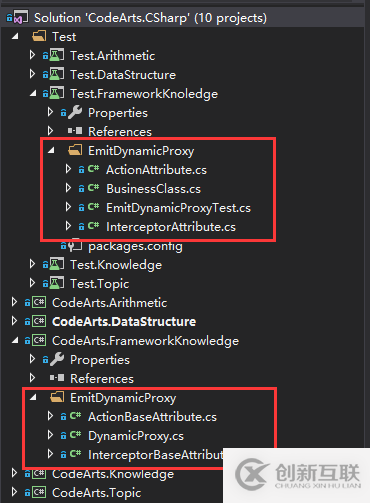Click the EmitDynamicProxy folder icon in CodeArts.FrameworkKnowledge
The width and height of the screenshot is (370, 503).
point(57,397)
